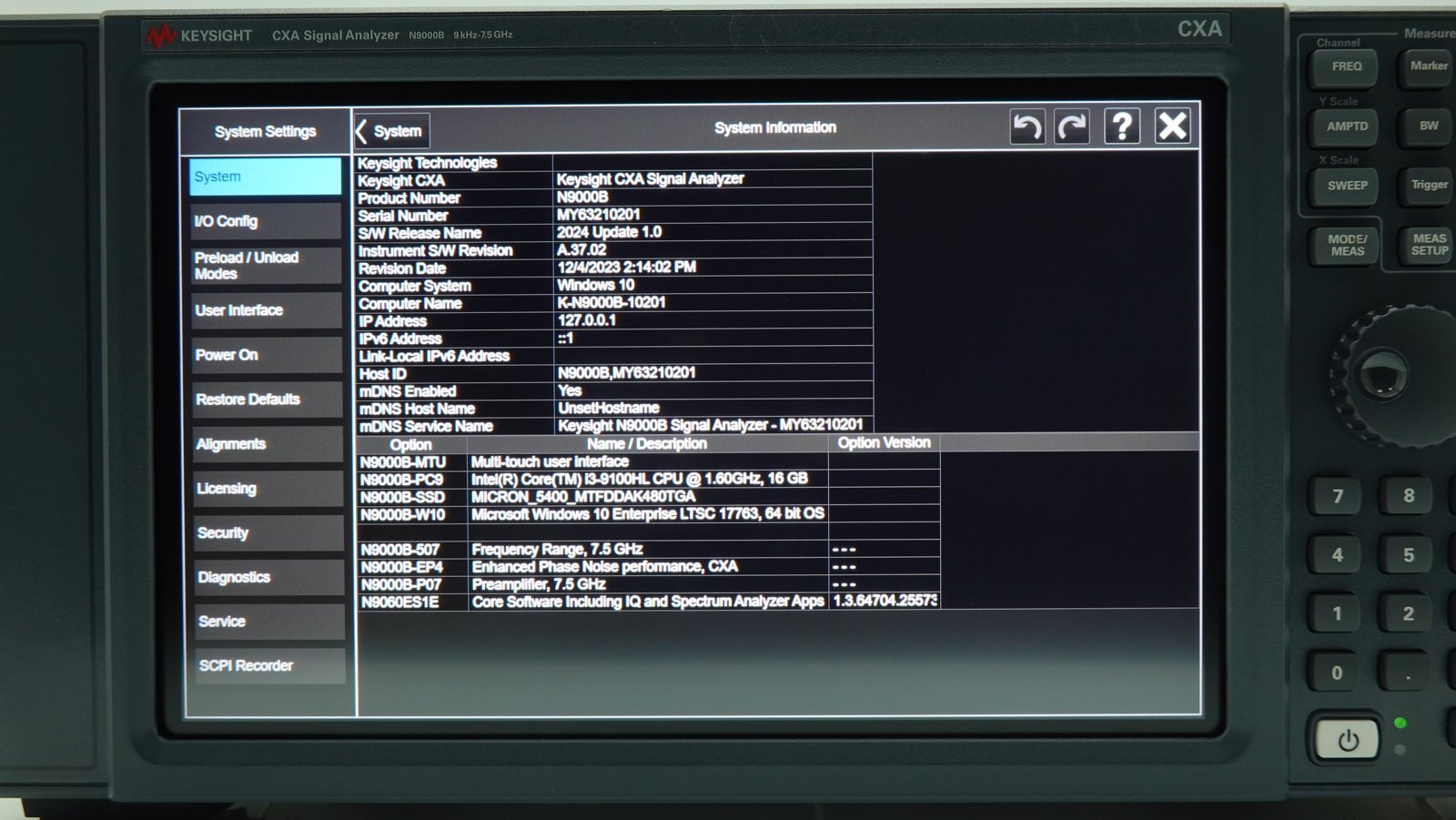Image resolution: width=1456 pixels, height=820 pixels.
Task: Tap the power button icon
Action: 1348,741
